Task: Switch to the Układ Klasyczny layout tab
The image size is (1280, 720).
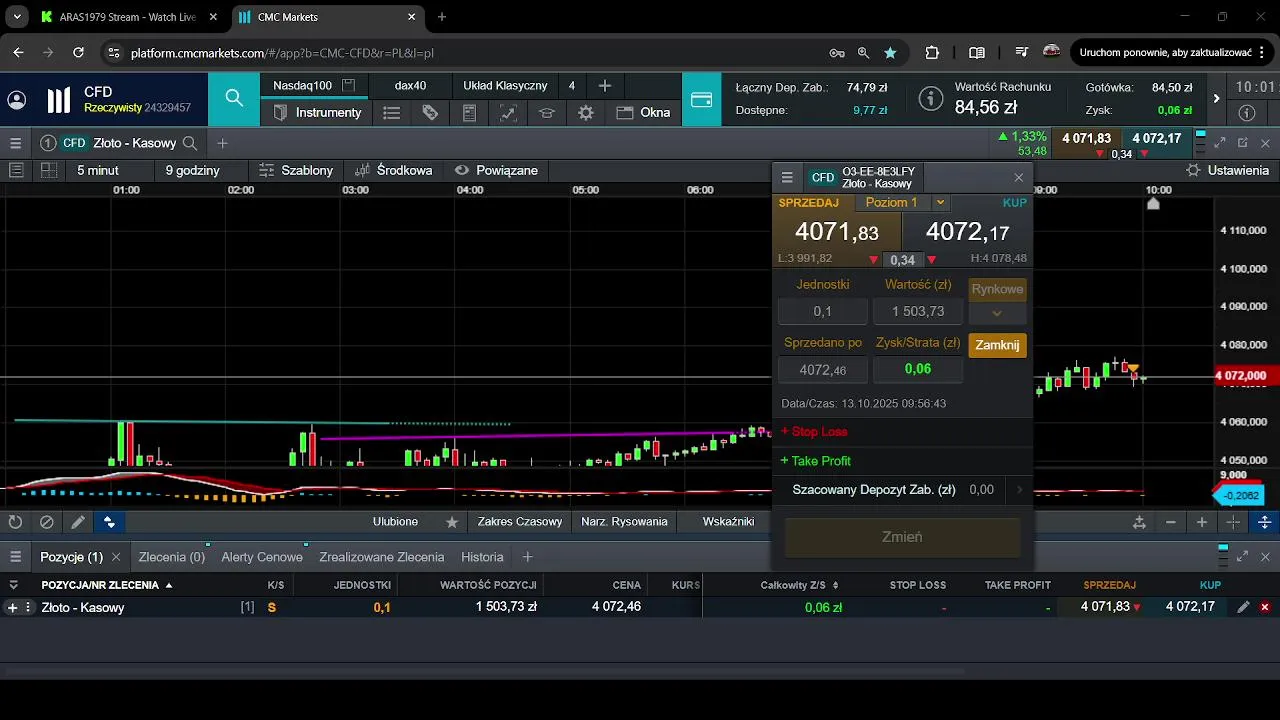Action: pyautogui.click(x=505, y=86)
